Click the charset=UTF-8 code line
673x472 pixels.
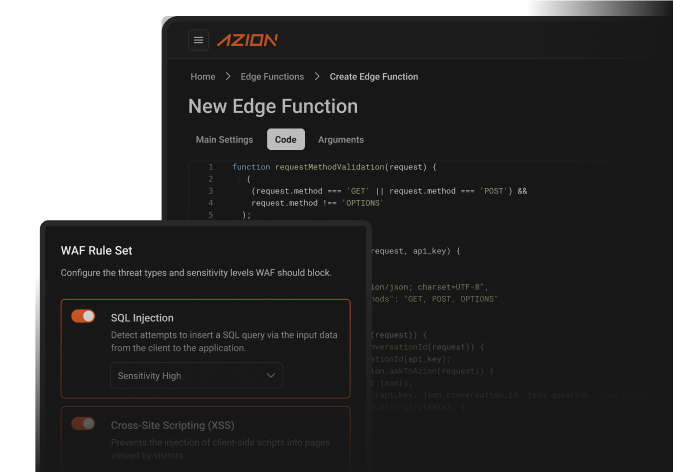(429, 287)
